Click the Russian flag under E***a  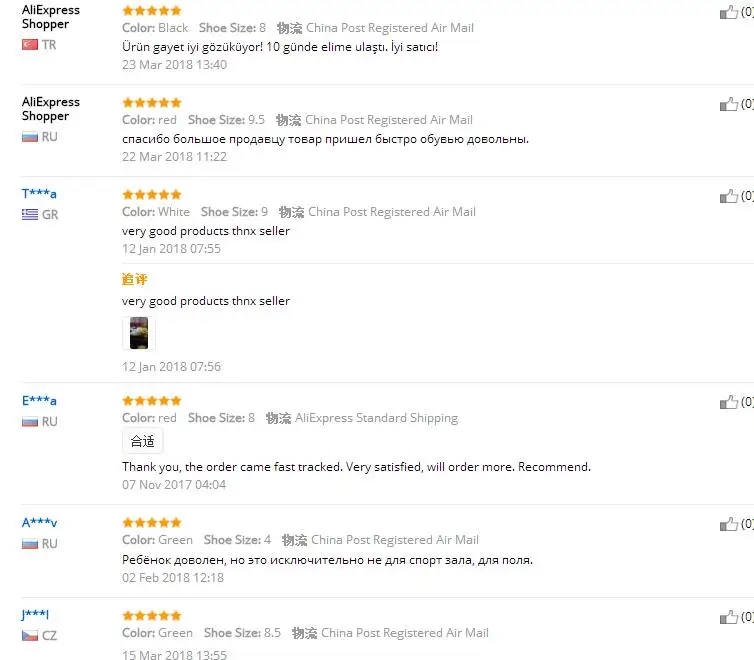click(x=30, y=422)
